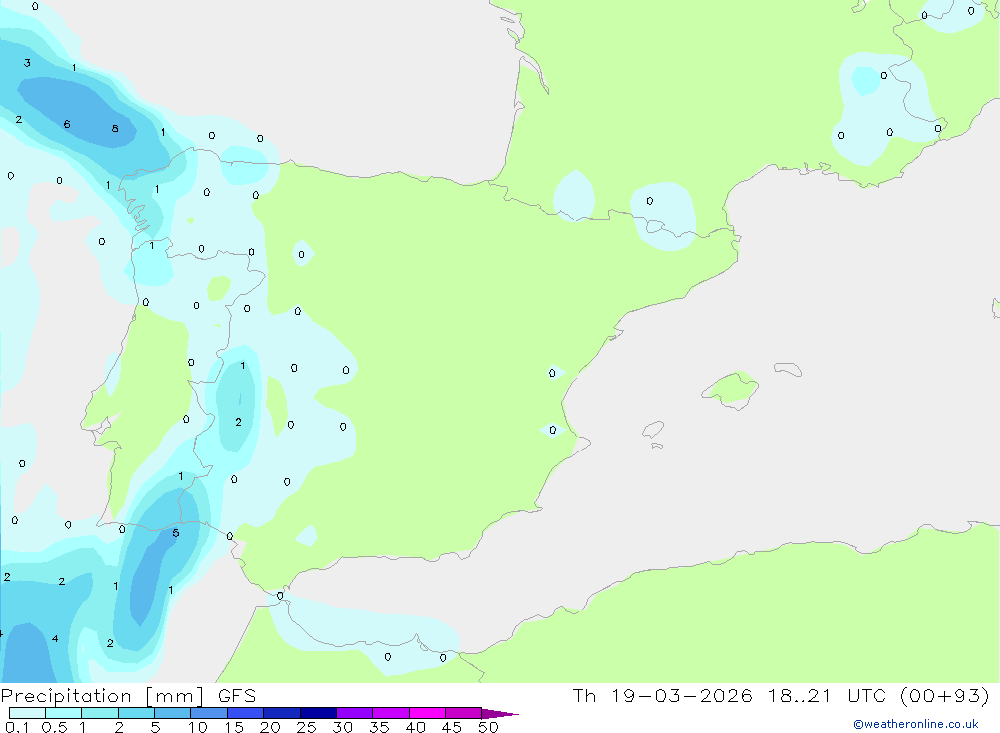Click the date 'Th 19-03-2026'
The height and width of the screenshot is (733, 1000).
click(x=662, y=696)
